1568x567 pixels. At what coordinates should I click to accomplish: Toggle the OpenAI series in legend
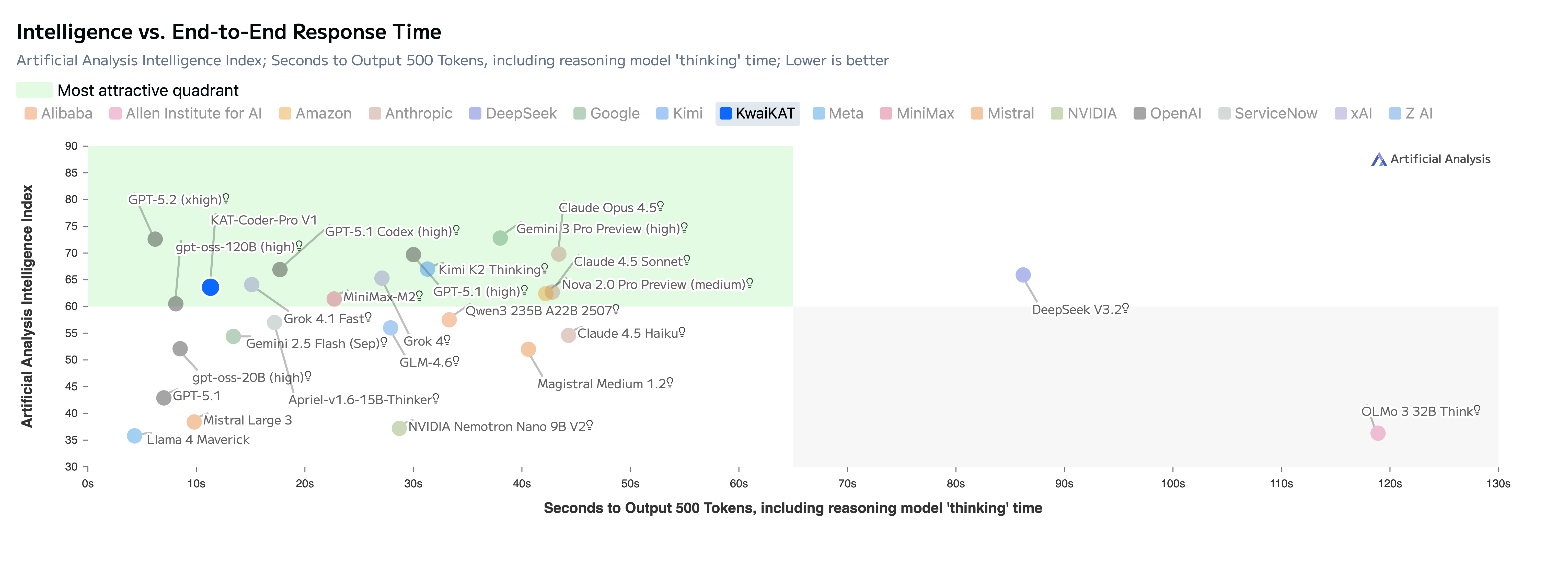(1168, 114)
